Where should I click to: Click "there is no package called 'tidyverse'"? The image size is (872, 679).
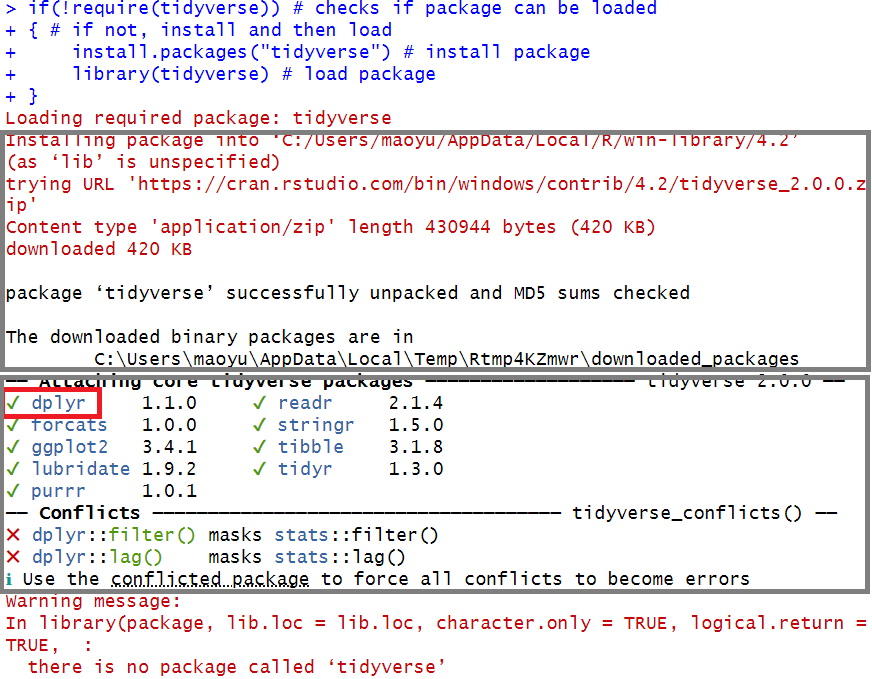click(236, 667)
